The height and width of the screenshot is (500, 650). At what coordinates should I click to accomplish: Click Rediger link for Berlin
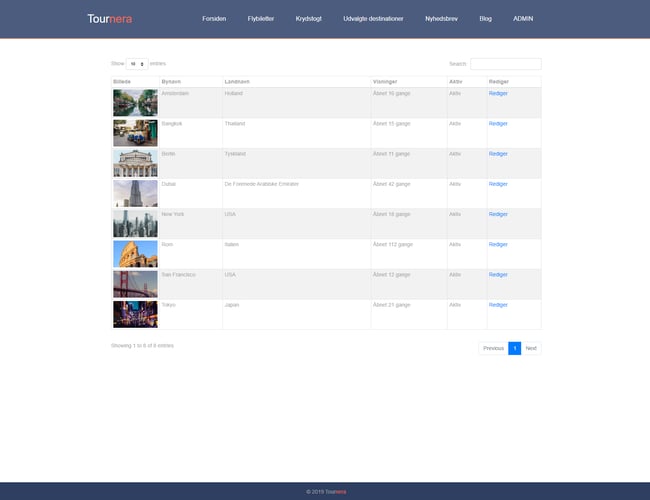[498, 154]
